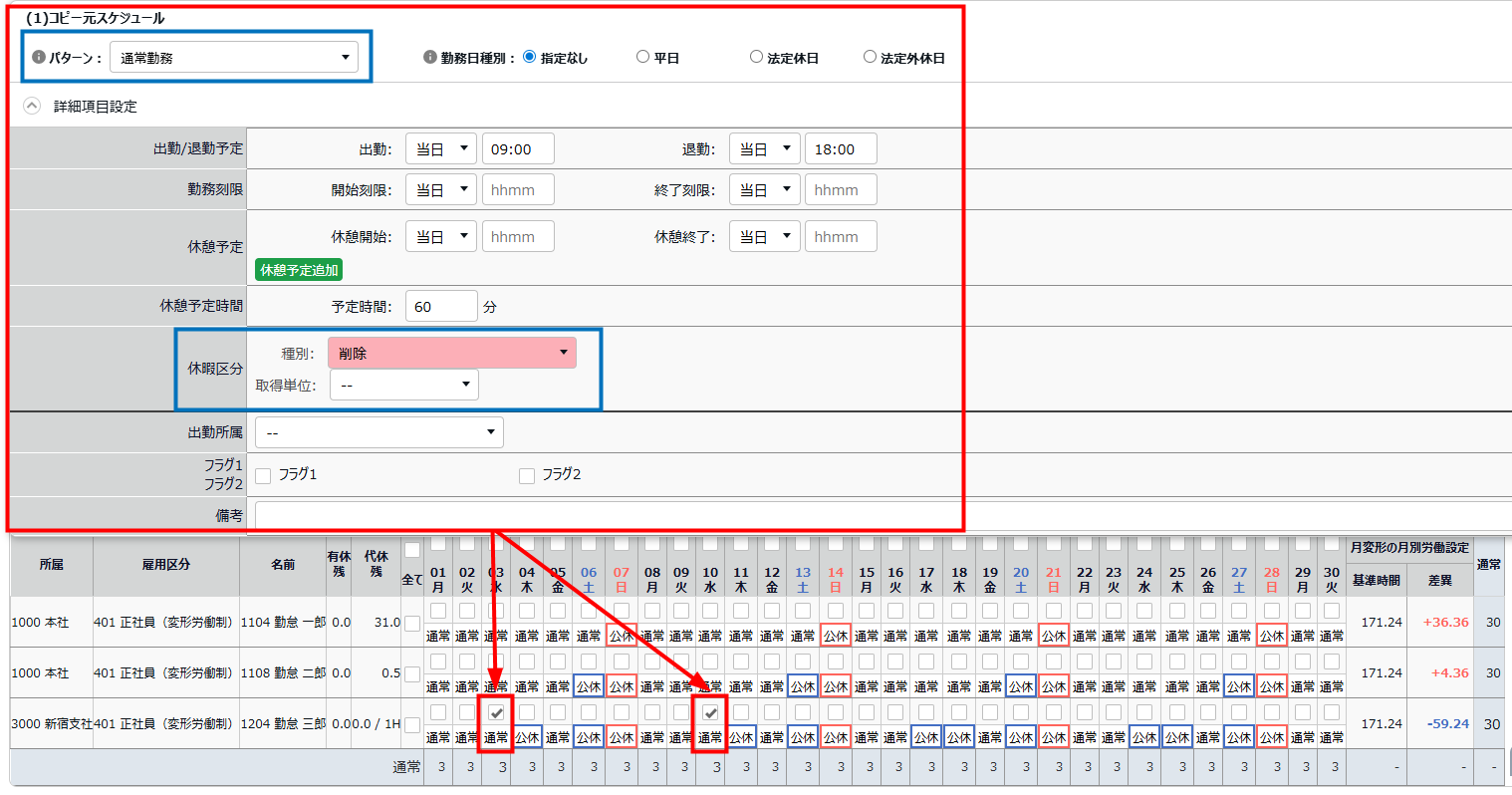Click the 予定時間 minutes field showing 60

441,306
